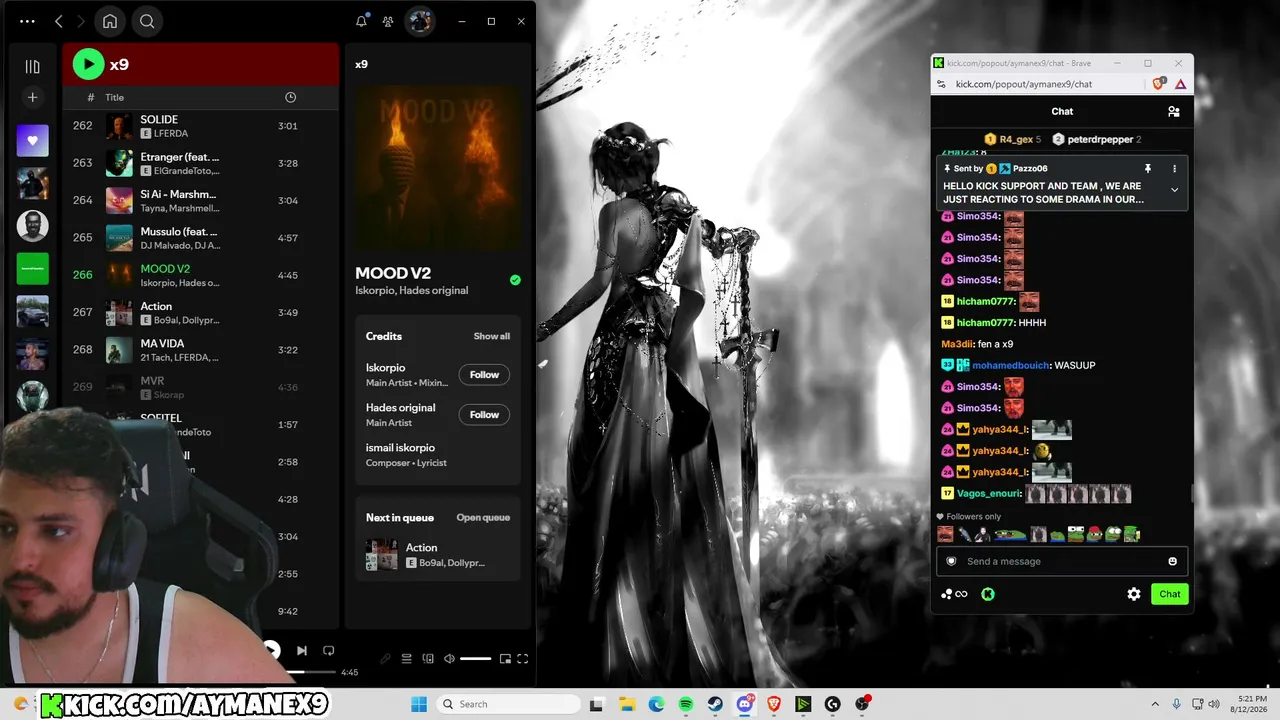The height and width of the screenshot is (720, 1280).
Task: Sort the x9 tracks by Title
Action: (115, 97)
